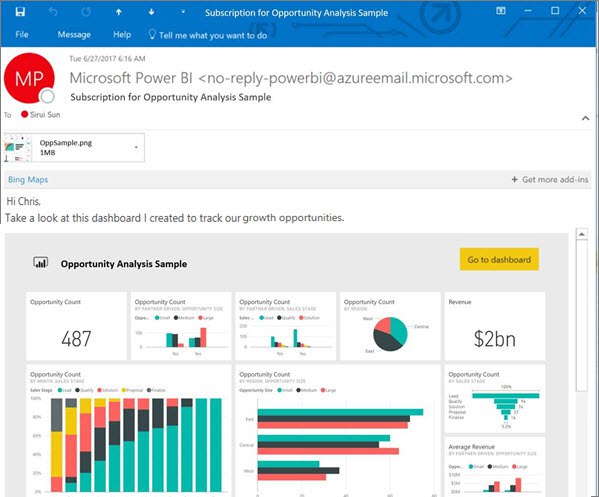Click Get more add-ins
599x497 pixels.
pyautogui.click(x=550, y=180)
